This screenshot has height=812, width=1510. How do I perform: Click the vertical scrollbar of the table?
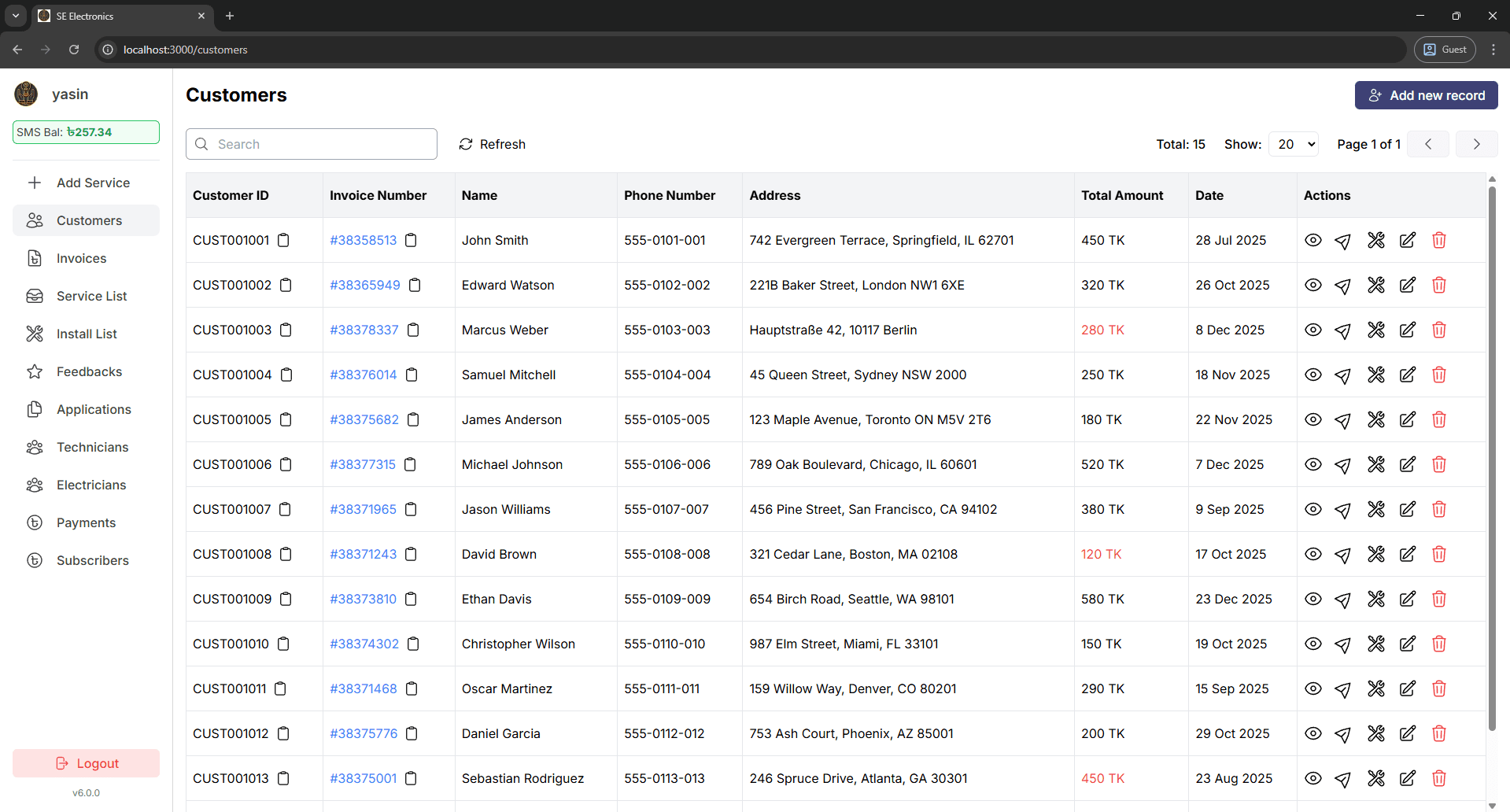(1492, 456)
